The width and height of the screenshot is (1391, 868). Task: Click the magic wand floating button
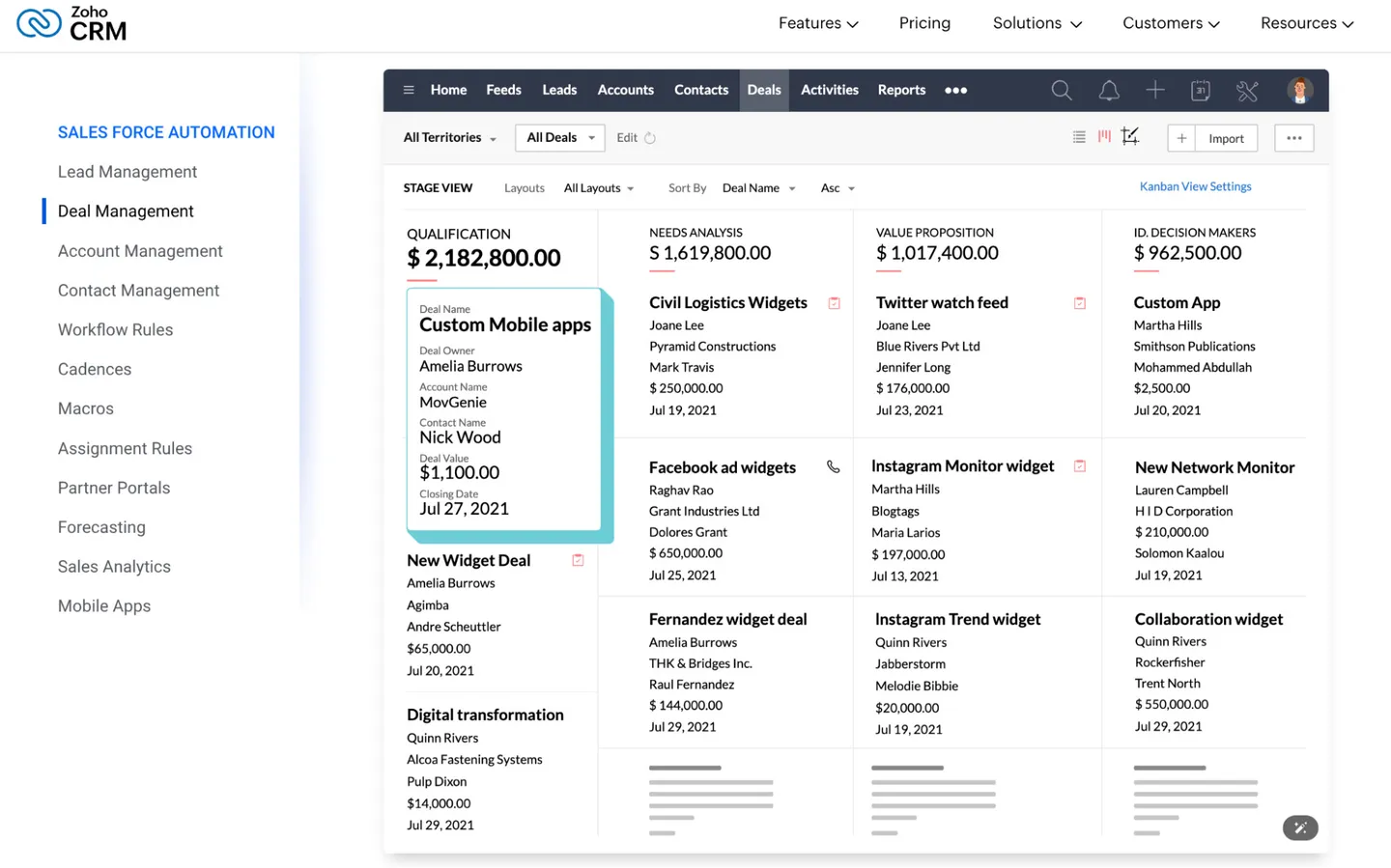click(1300, 827)
